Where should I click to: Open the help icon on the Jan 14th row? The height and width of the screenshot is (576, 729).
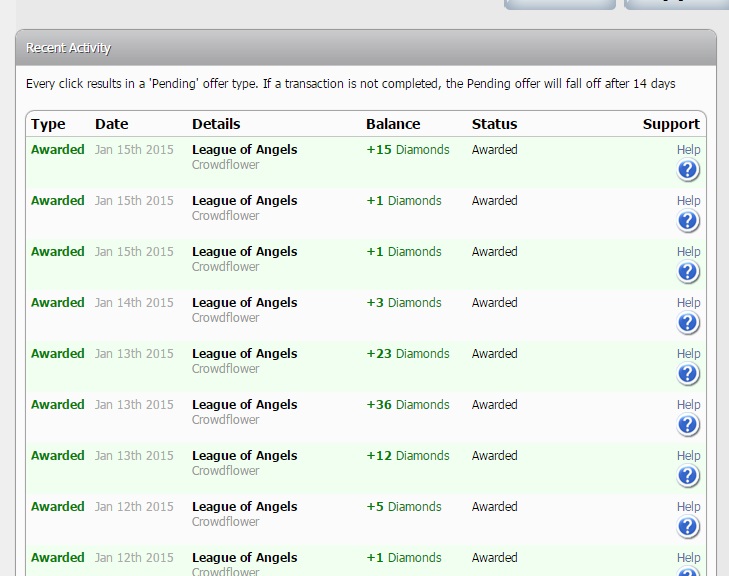[x=688, y=324]
